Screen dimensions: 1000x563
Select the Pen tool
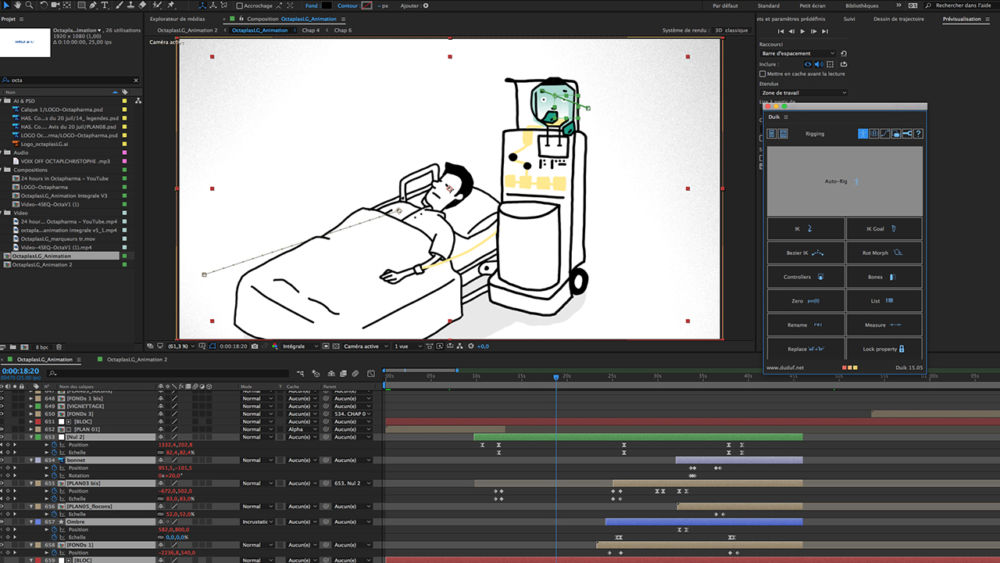(x=93, y=5)
